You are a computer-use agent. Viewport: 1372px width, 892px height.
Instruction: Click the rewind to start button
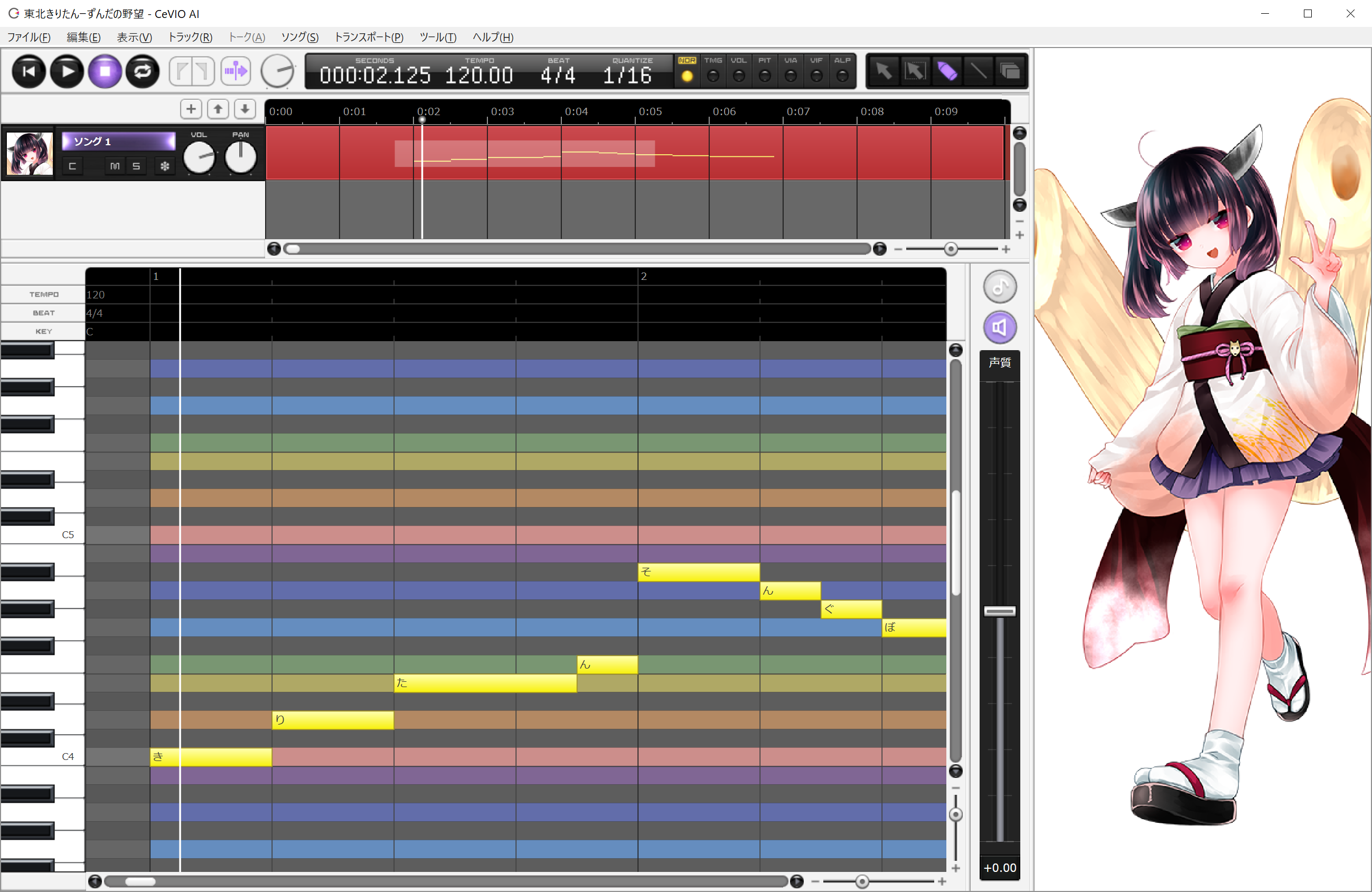pos(29,71)
